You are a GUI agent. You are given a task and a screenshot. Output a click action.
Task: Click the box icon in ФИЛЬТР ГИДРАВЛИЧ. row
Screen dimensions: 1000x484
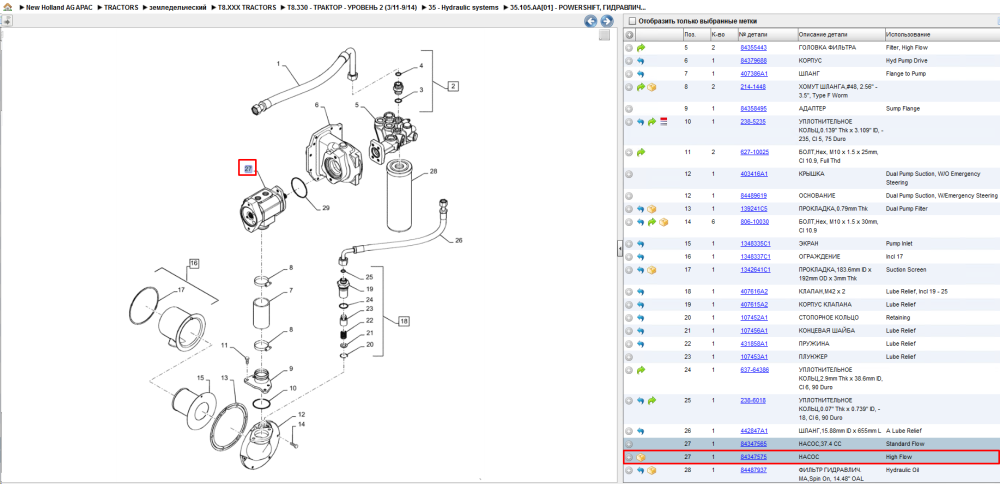tap(652, 470)
